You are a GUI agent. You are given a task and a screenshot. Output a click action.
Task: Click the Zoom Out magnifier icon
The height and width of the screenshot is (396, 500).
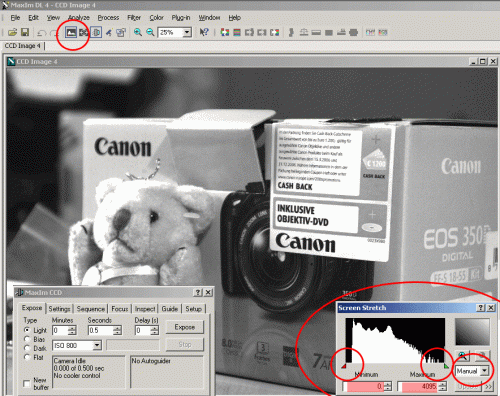coord(150,32)
